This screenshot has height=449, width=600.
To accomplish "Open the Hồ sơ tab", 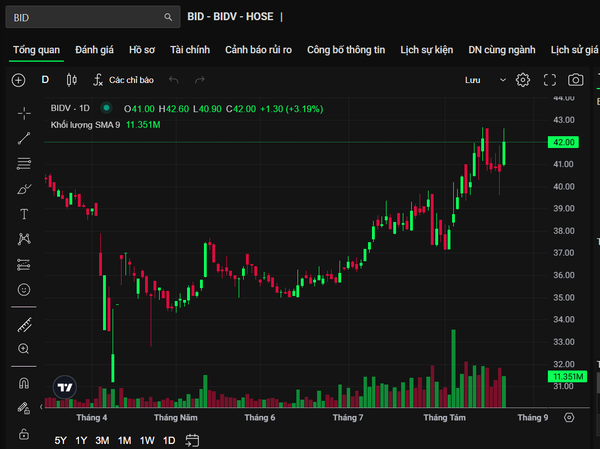I will [x=142, y=50].
